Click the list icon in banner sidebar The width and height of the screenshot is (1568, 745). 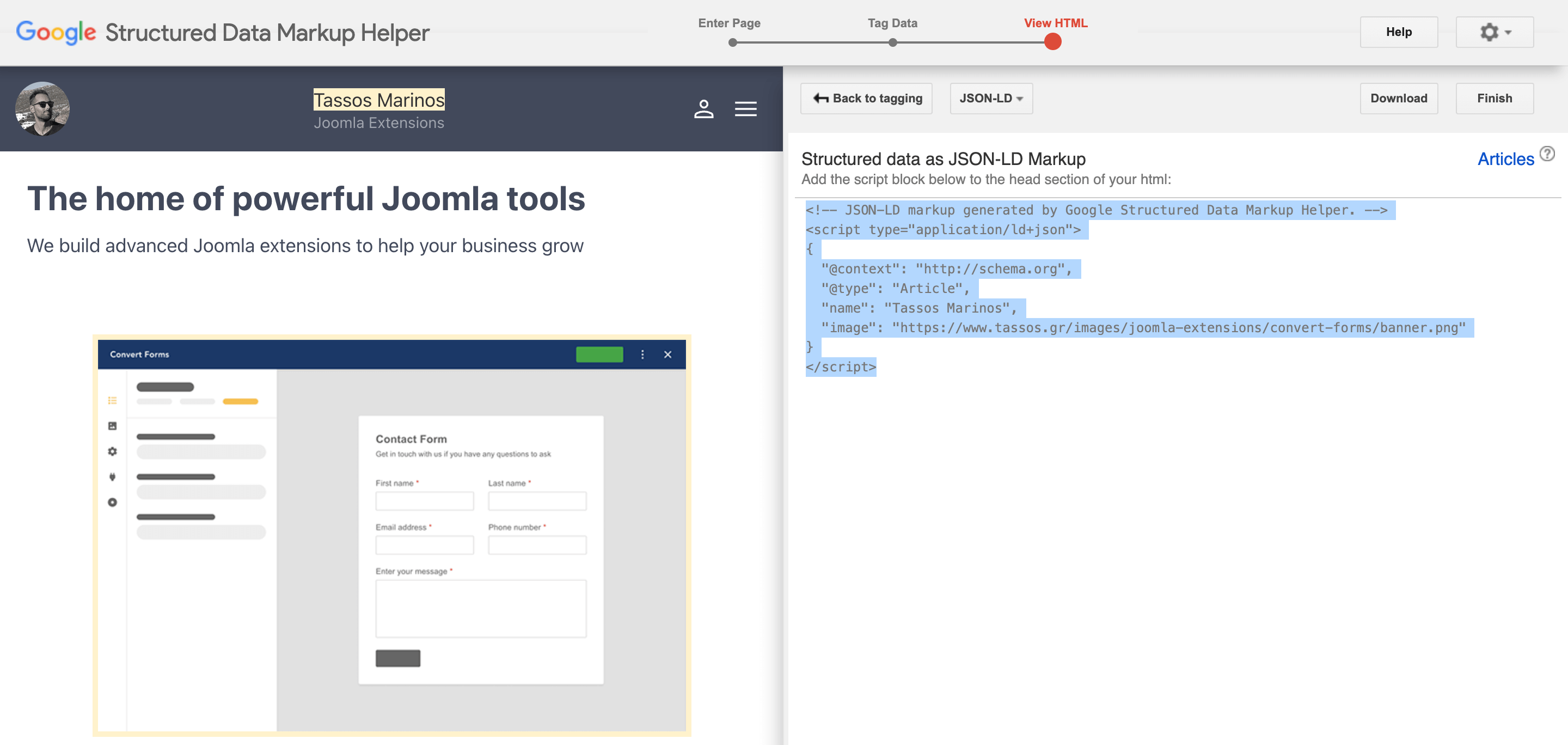click(112, 400)
